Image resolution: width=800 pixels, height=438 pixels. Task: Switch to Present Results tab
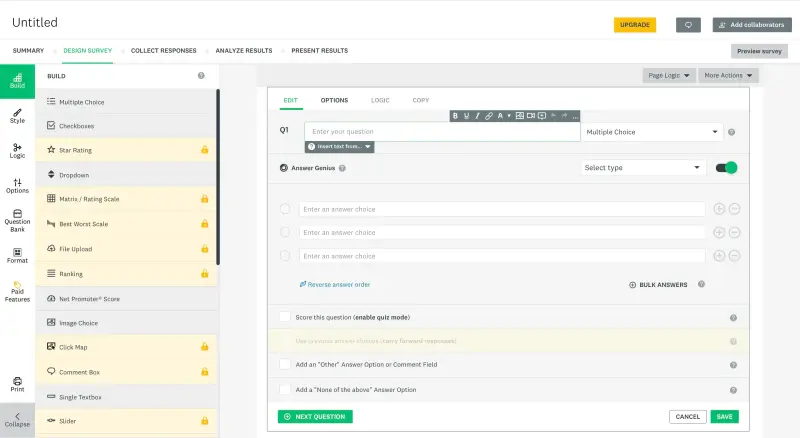coord(320,51)
